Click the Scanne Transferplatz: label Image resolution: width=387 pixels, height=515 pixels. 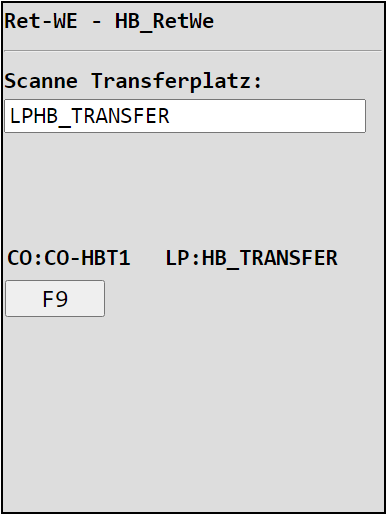[133, 81]
